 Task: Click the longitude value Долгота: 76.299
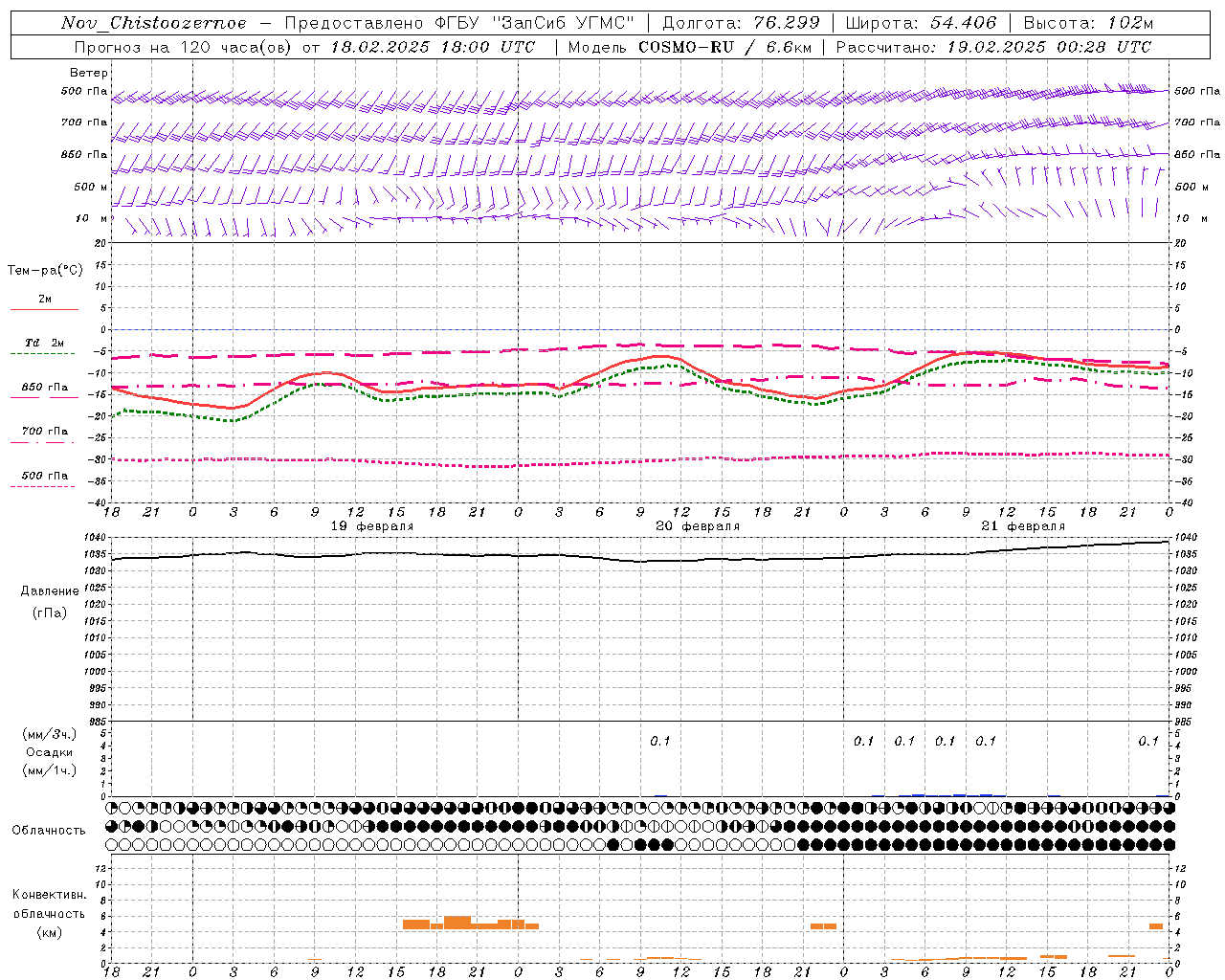743,23
